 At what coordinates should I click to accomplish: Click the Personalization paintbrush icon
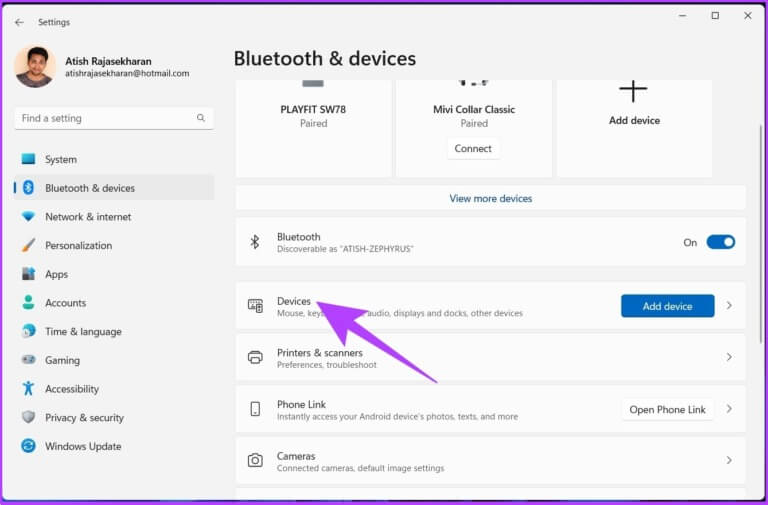point(28,245)
